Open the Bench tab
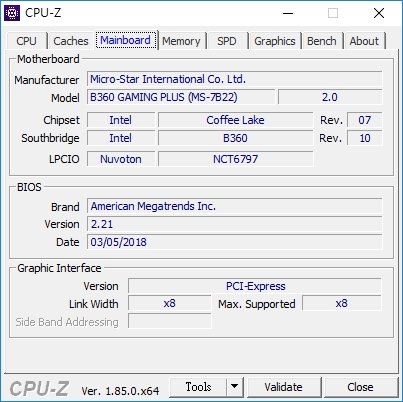This screenshot has height=402, width=403. click(322, 41)
